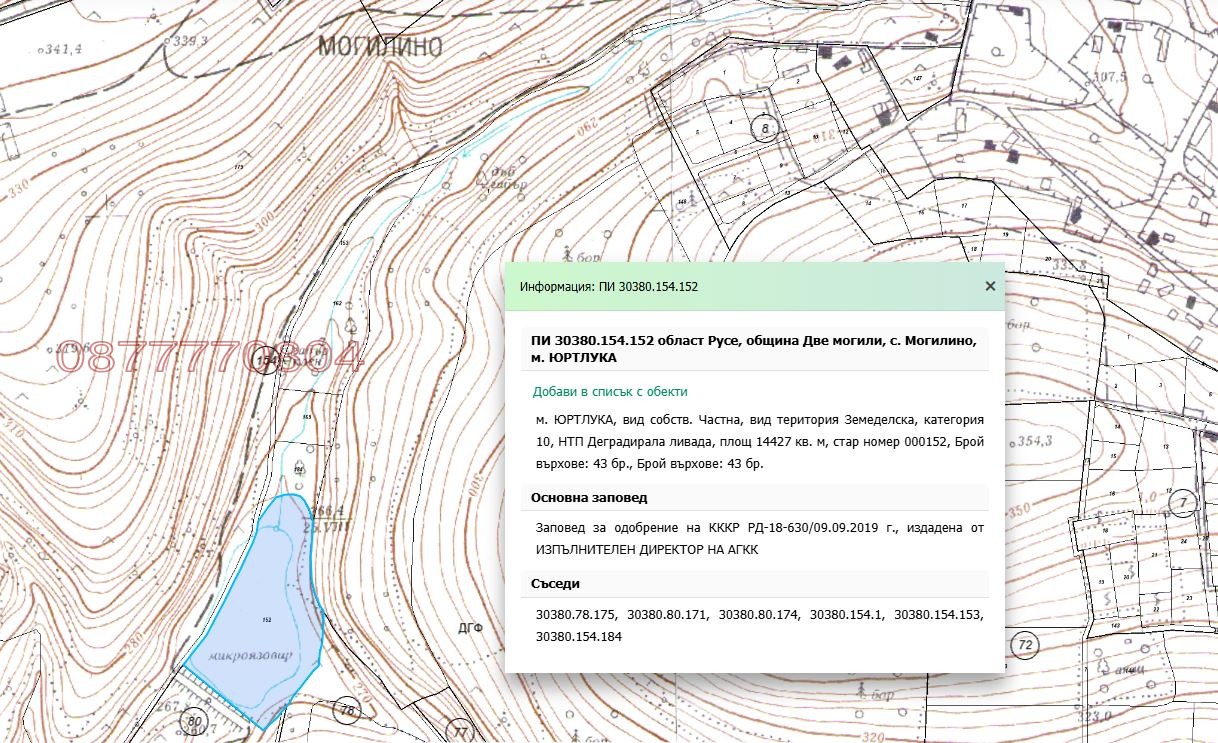The height and width of the screenshot is (743, 1218).
Task: Click circled cadastral marker 80
Action: pyautogui.click(x=194, y=721)
